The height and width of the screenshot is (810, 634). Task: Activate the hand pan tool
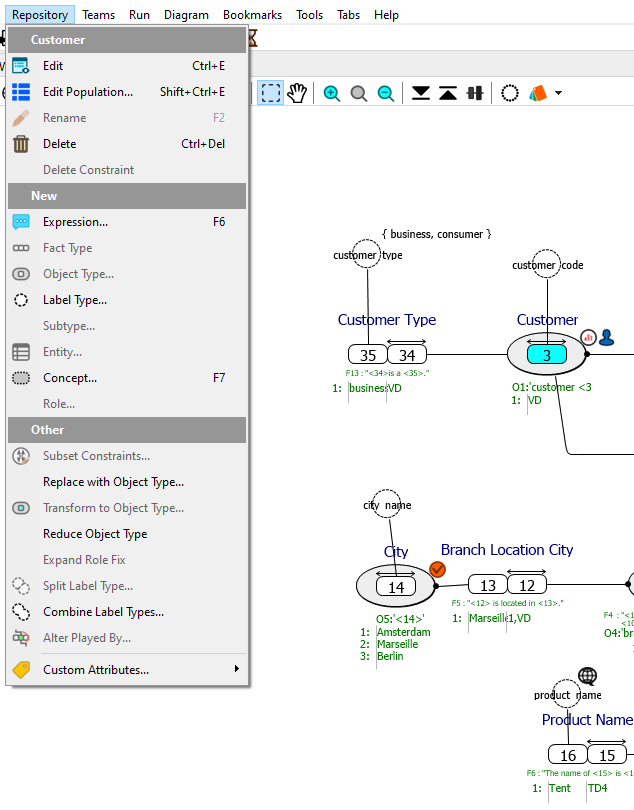coord(297,93)
